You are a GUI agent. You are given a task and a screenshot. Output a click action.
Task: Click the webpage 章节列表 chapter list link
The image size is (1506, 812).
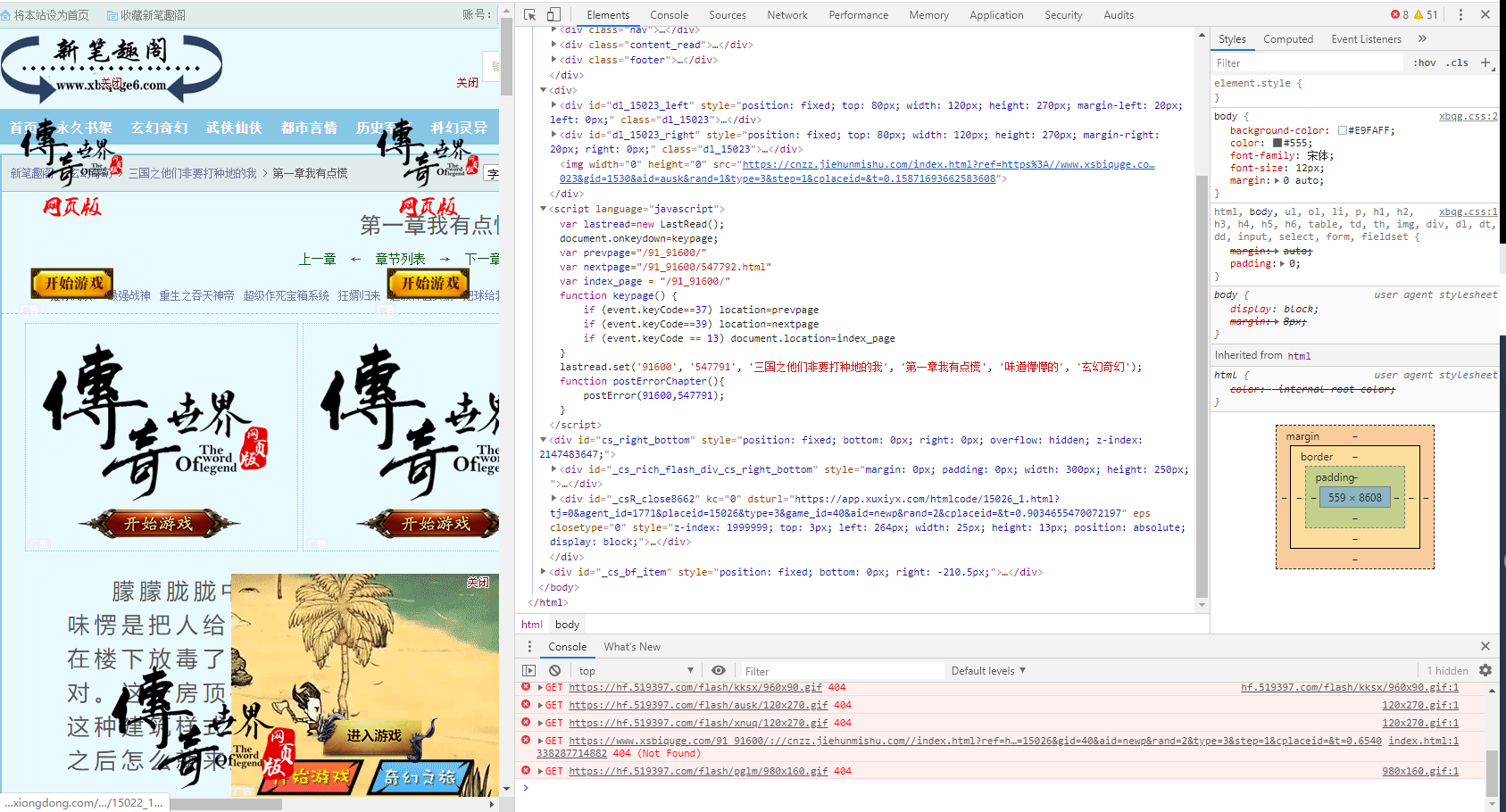[x=400, y=259]
